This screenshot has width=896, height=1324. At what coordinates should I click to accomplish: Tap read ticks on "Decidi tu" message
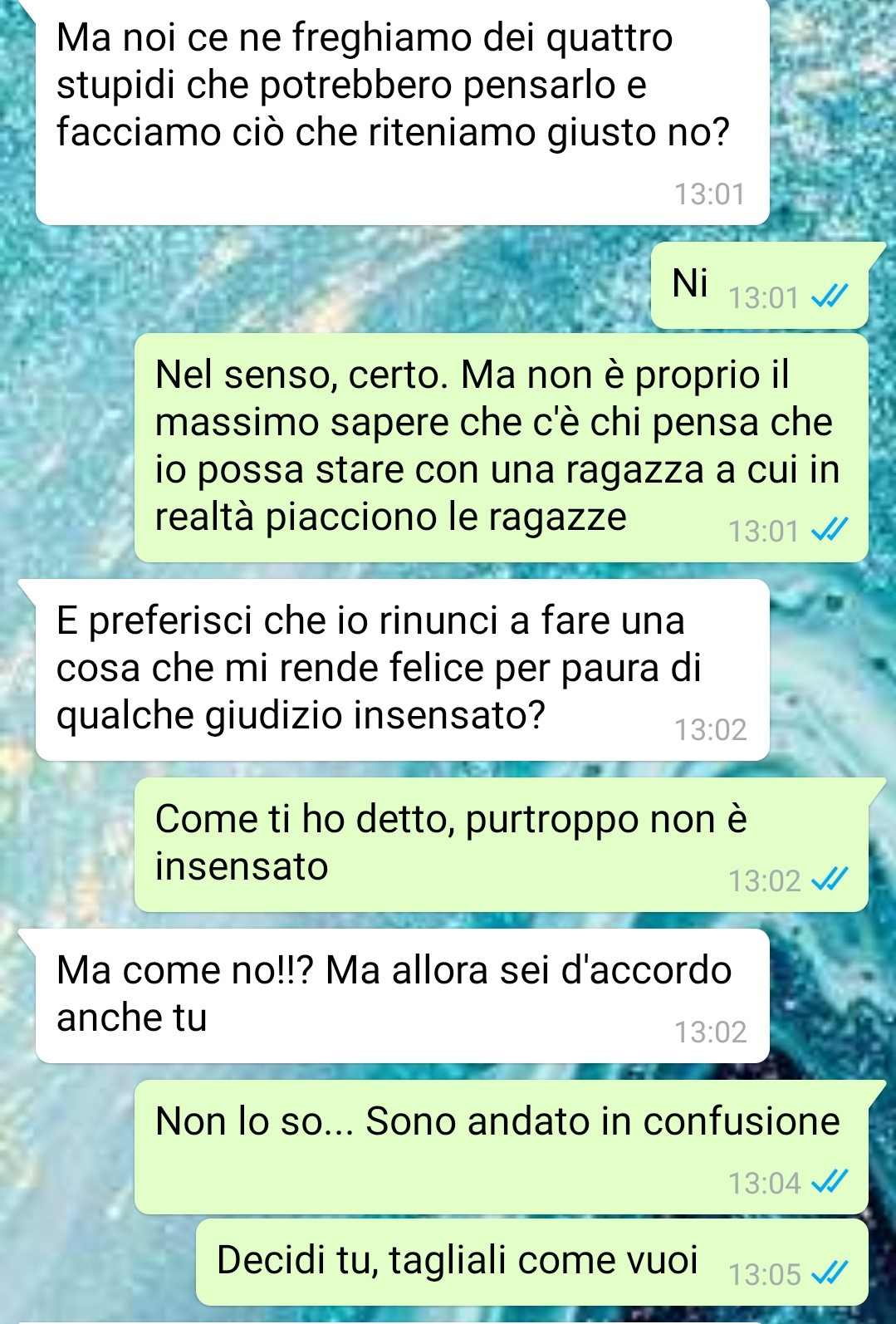[830, 1273]
